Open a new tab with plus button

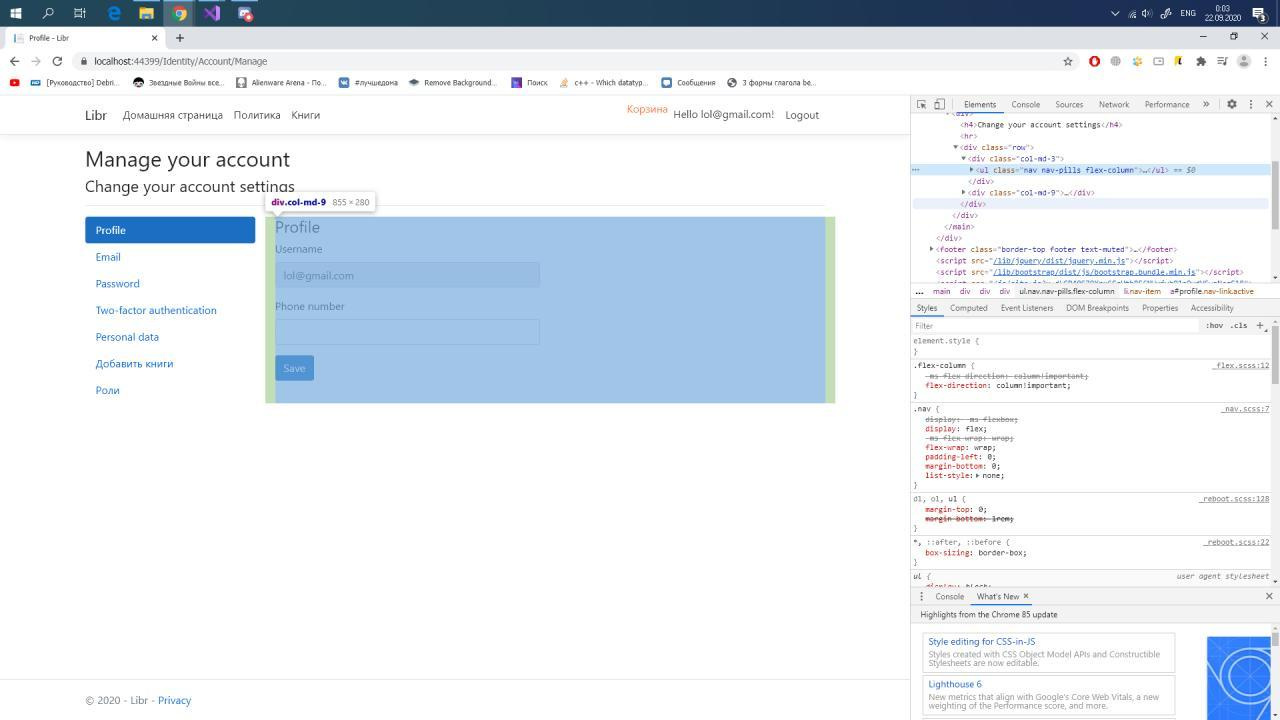pyautogui.click(x=180, y=38)
